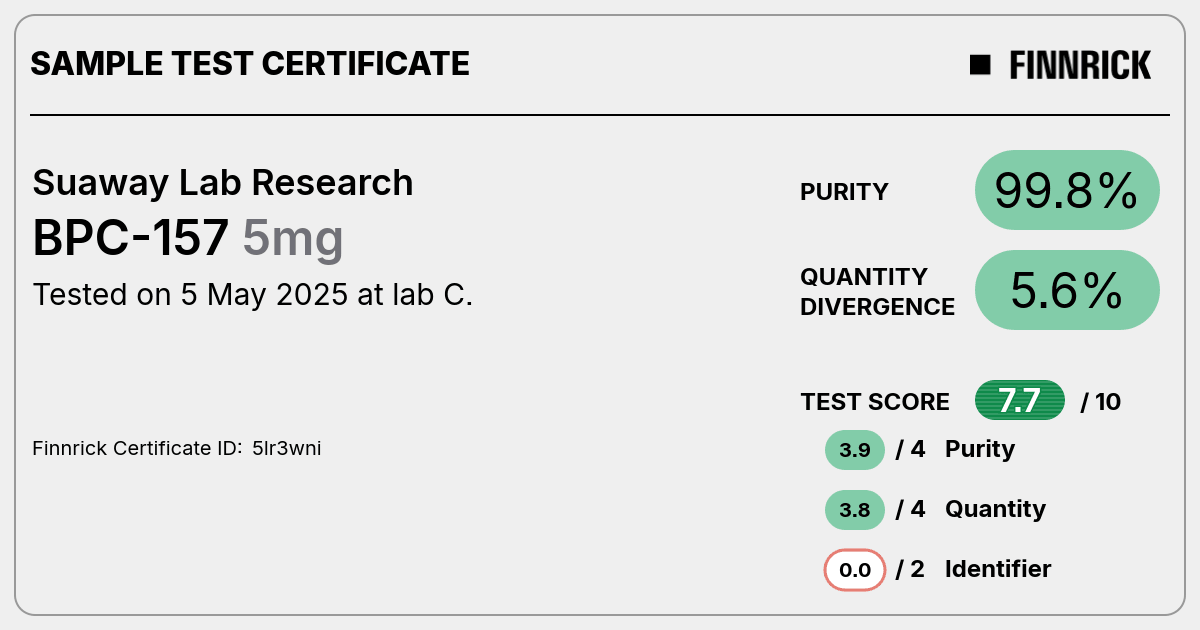Click the 7.7 test score pill

point(1020,401)
